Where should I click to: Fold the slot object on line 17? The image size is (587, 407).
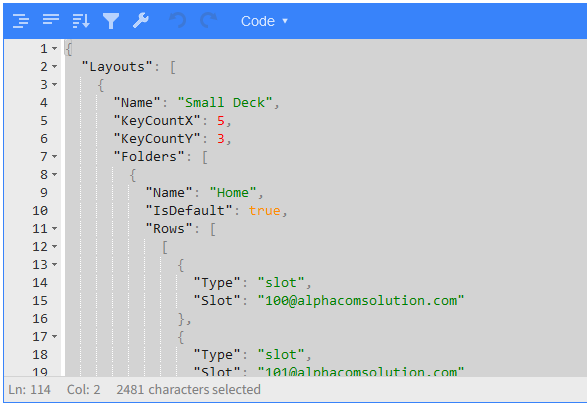(55, 336)
